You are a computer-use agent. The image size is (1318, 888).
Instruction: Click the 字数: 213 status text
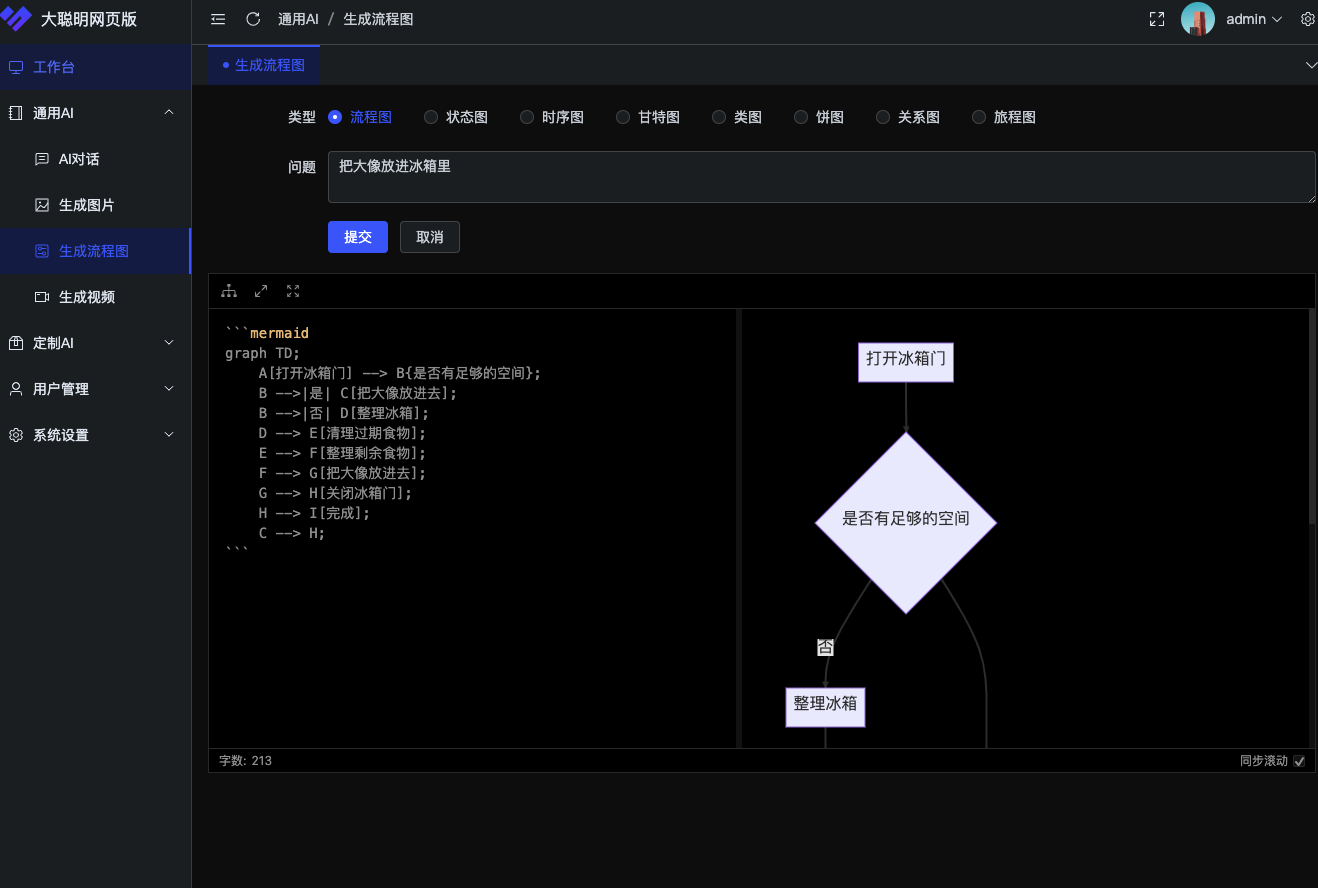[246, 761]
